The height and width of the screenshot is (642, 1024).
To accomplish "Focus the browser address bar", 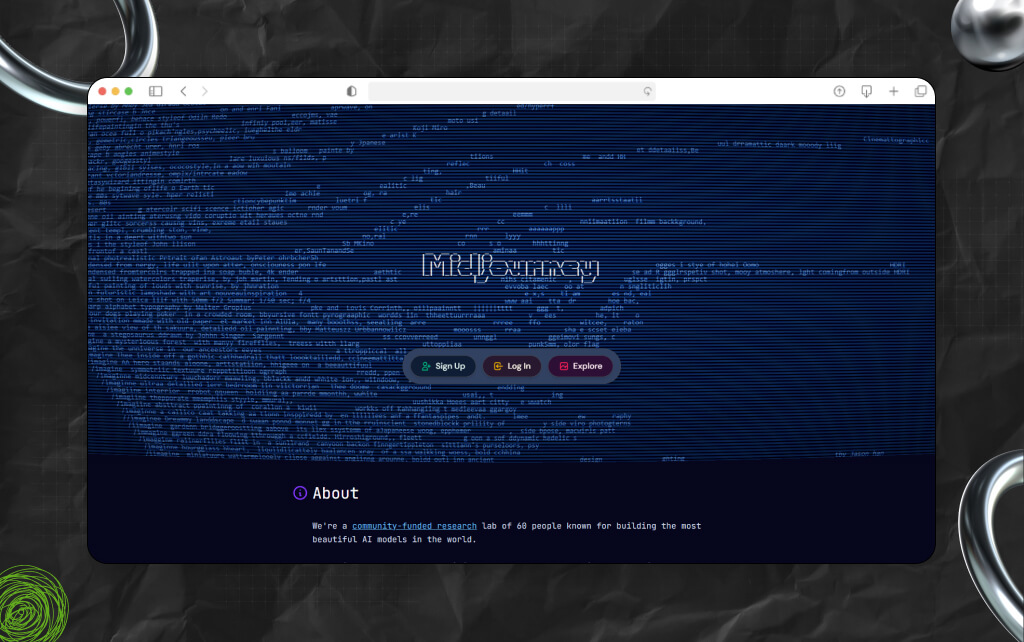I will pyautogui.click(x=512, y=91).
